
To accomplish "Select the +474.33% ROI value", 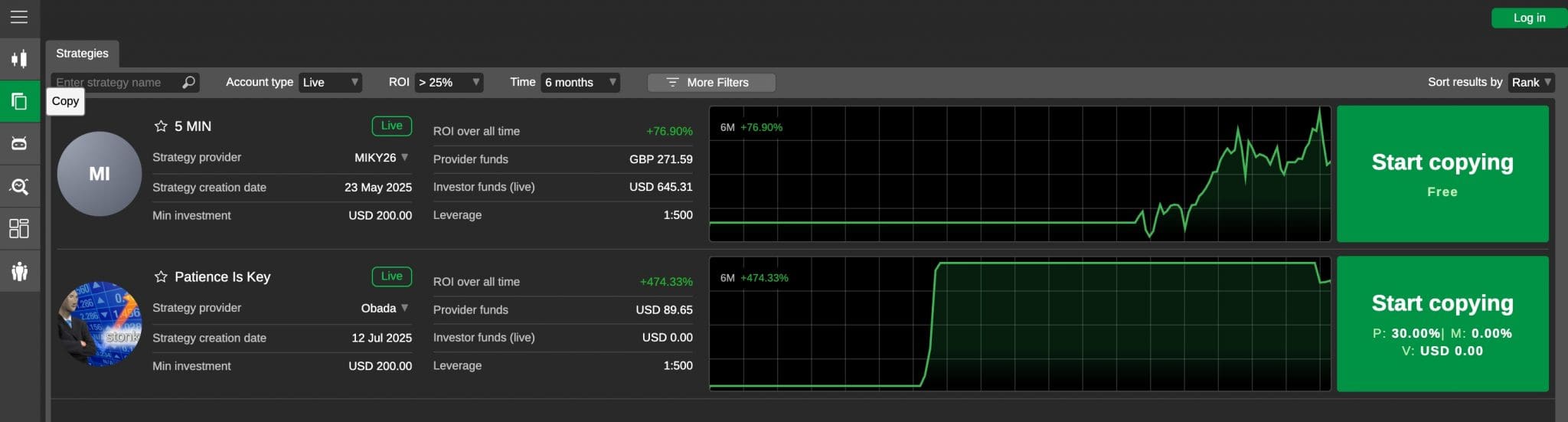I will (x=666, y=282).
